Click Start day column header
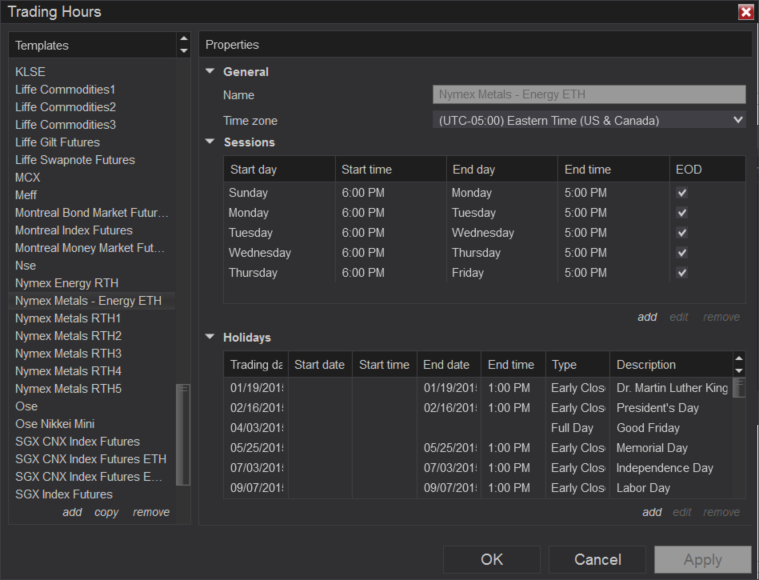 tap(279, 169)
